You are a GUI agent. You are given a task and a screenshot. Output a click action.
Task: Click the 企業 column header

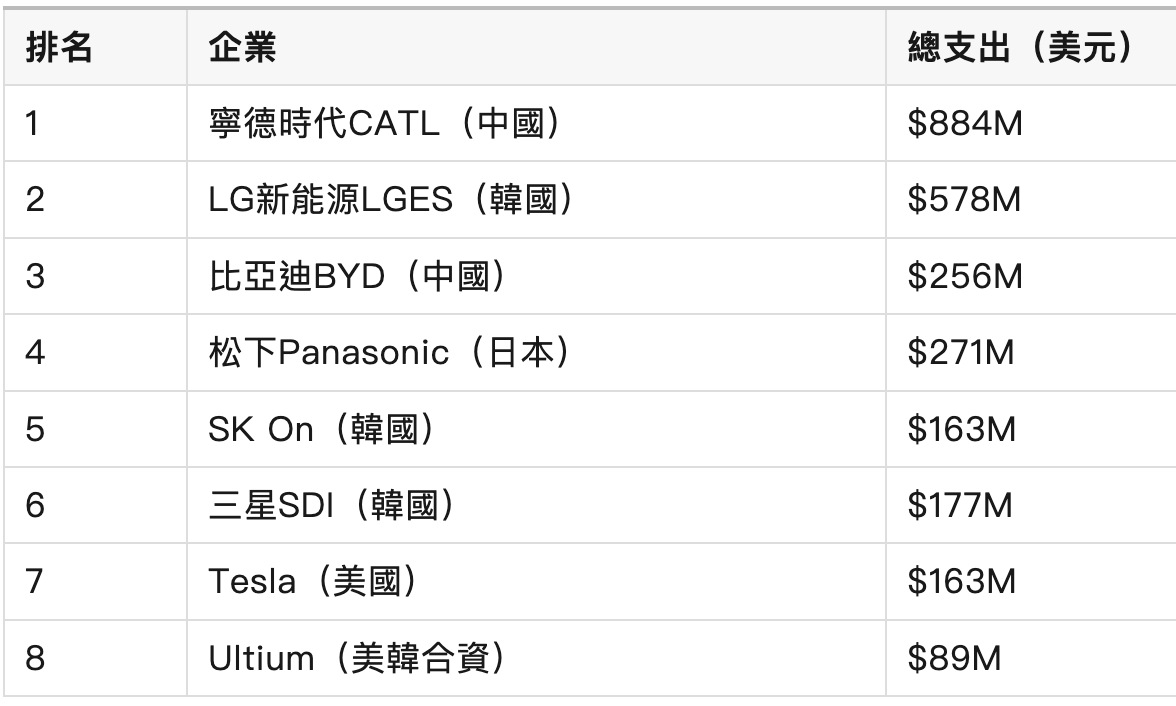243,47
